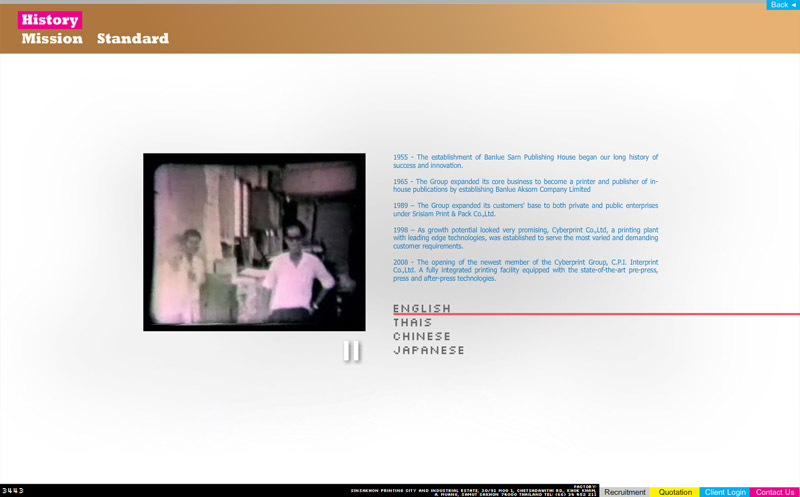Image resolution: width=800 pixels, height=497 pixels.
Task: Click the vintage video of two men
Action: [x=254, y=242]
